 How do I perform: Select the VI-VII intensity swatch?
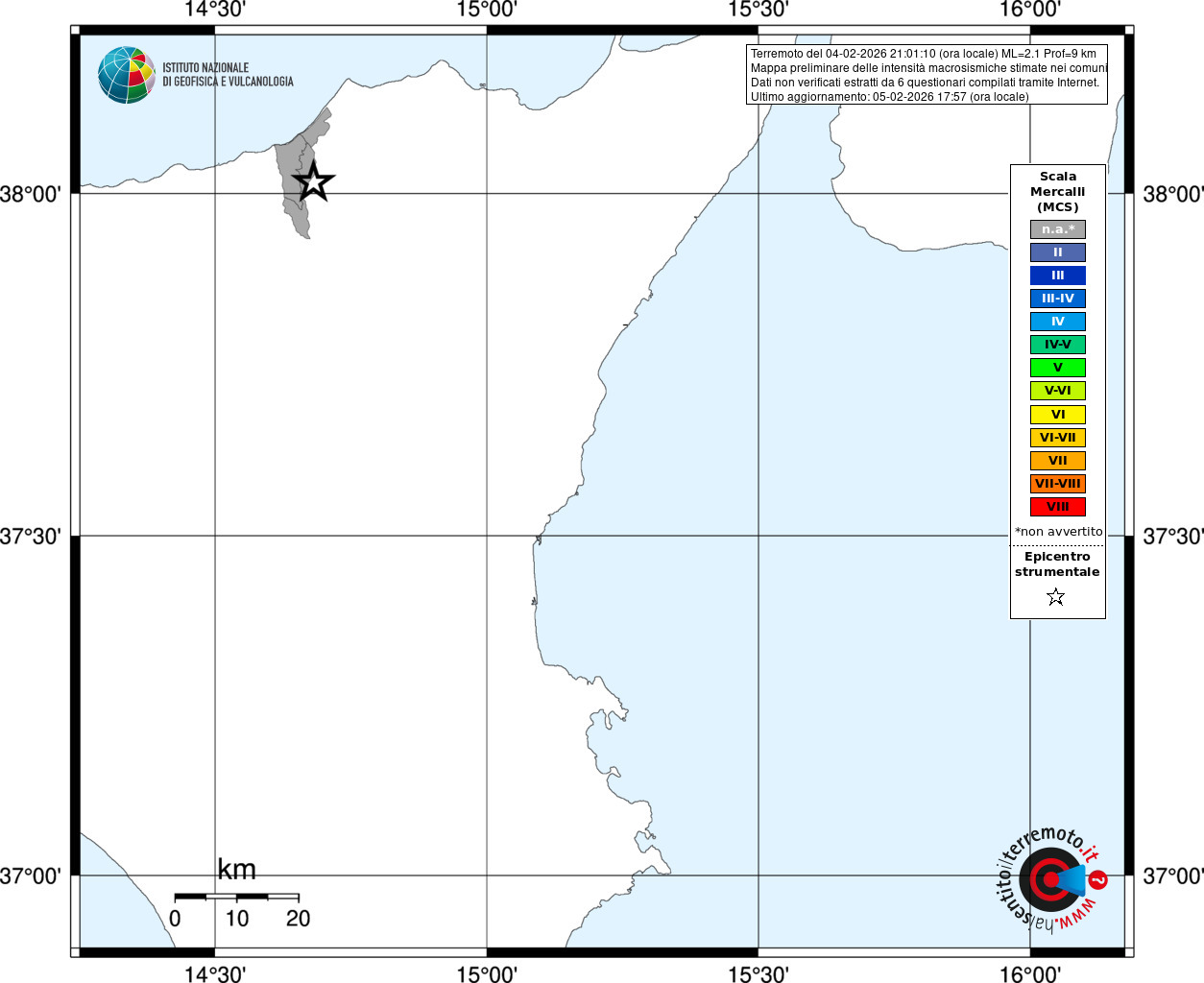[x=1058, y=438]
